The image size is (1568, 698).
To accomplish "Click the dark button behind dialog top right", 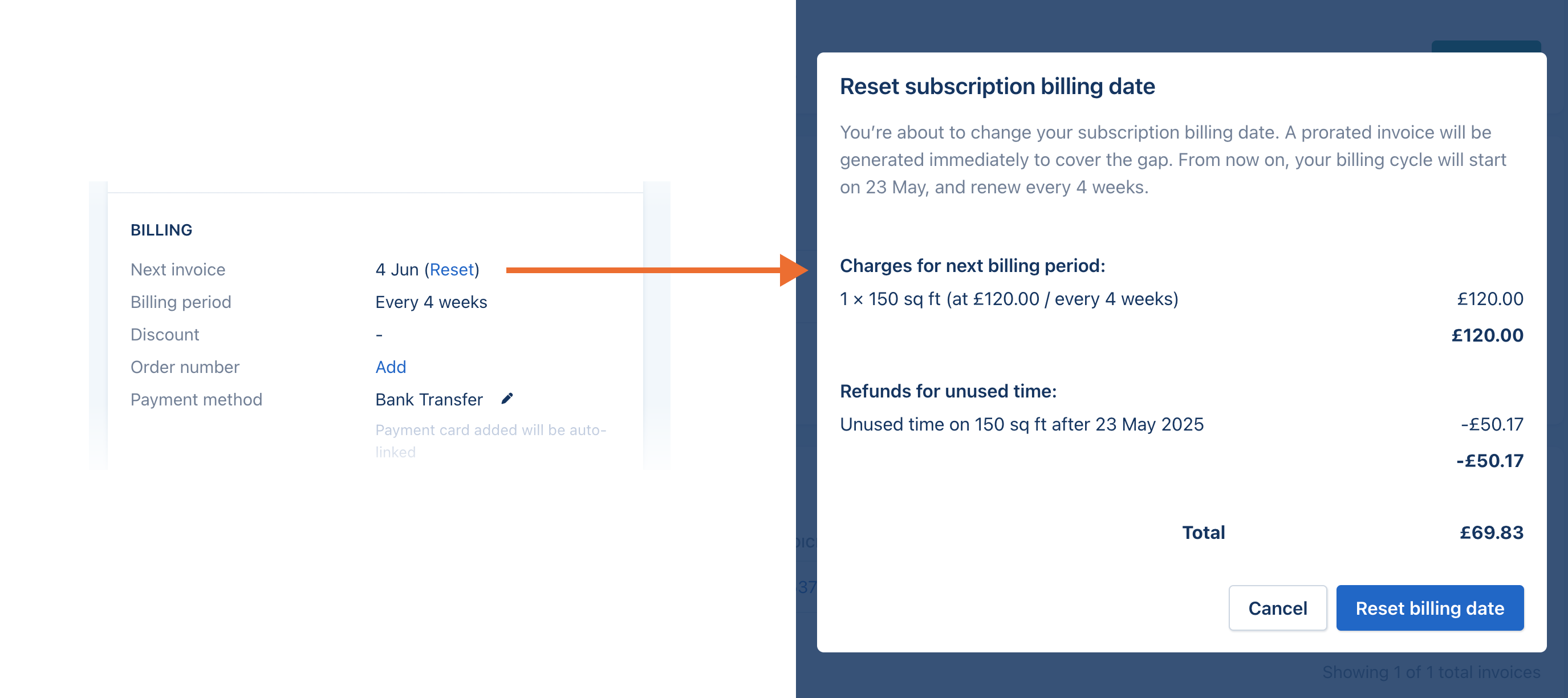I will pos(1485,46).
